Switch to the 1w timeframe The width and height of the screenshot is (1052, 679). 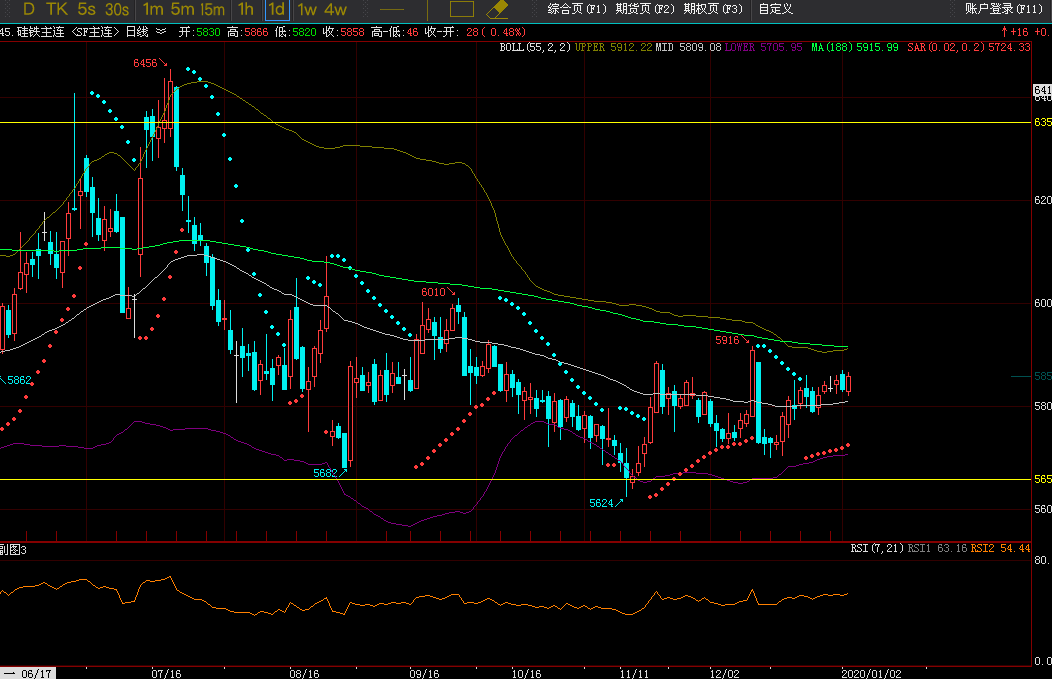(x=307, y=9)
